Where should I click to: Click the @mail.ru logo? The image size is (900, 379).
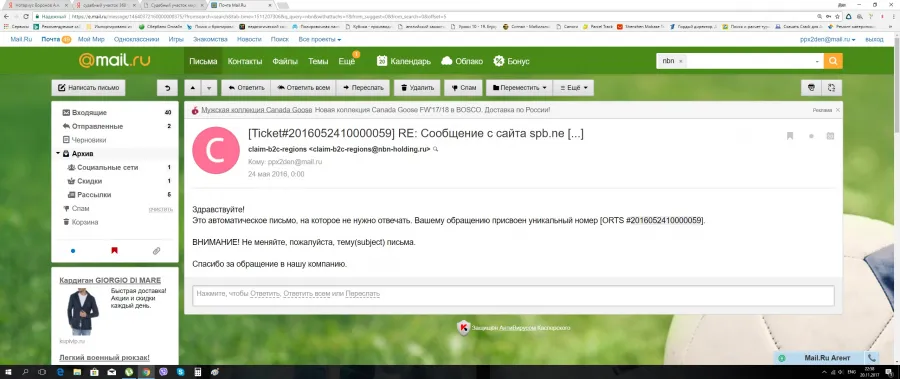coord(115,61)
